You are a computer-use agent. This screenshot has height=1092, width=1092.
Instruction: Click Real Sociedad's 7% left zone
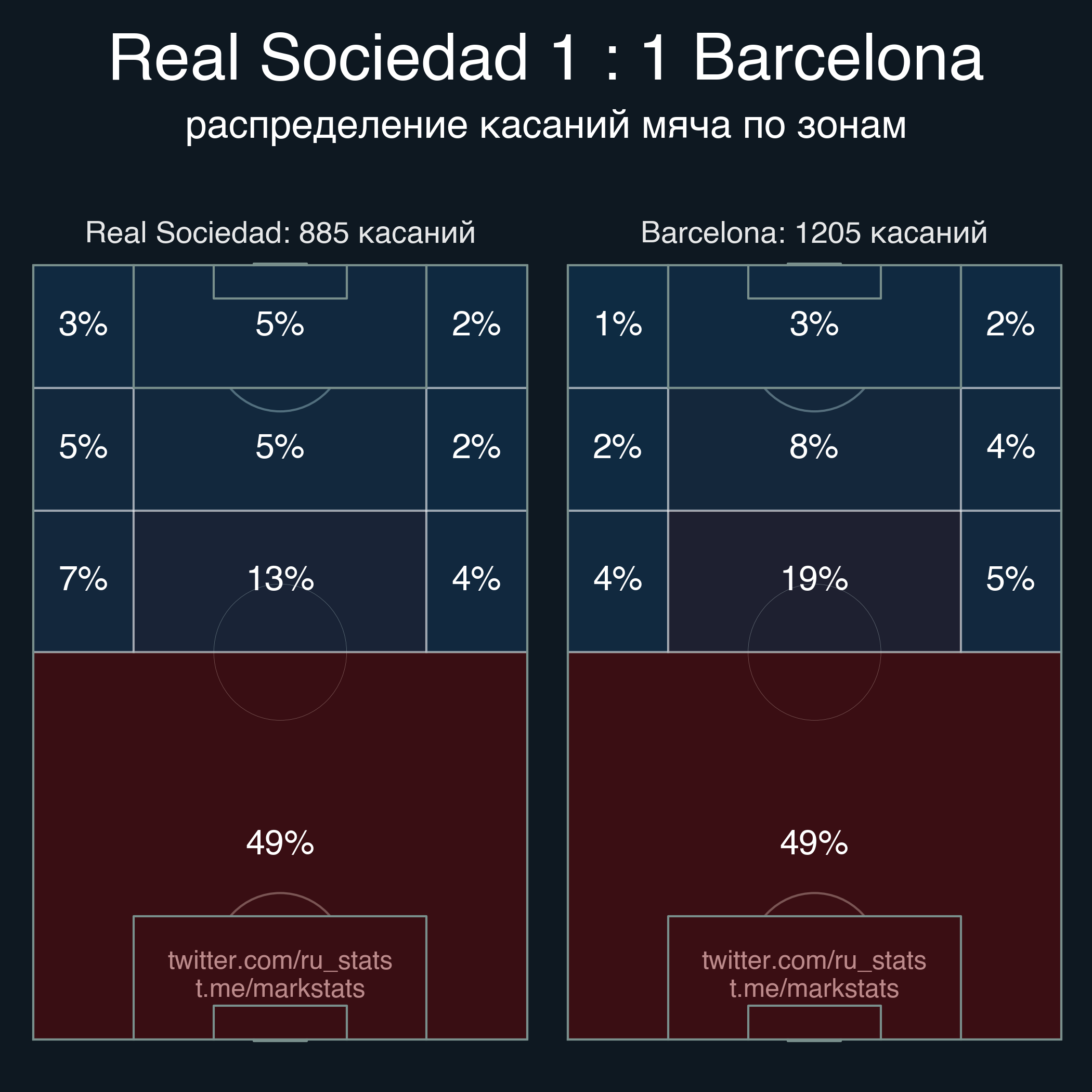(84, 581)
